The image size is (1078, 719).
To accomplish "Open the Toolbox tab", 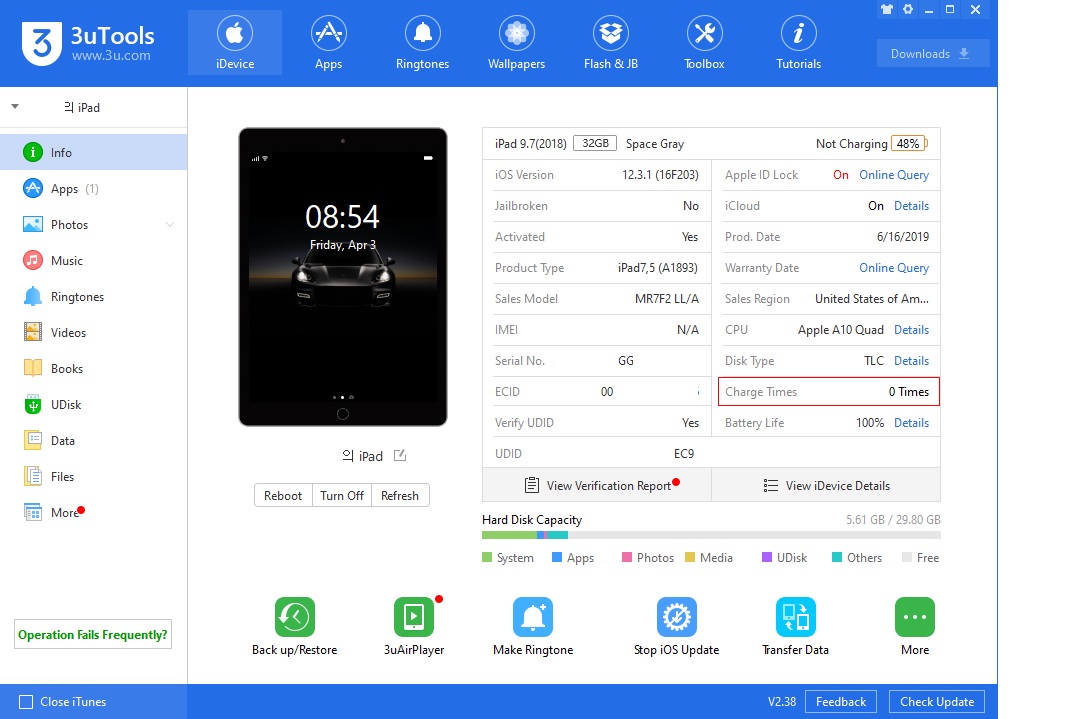I will [x=704, y=43].
